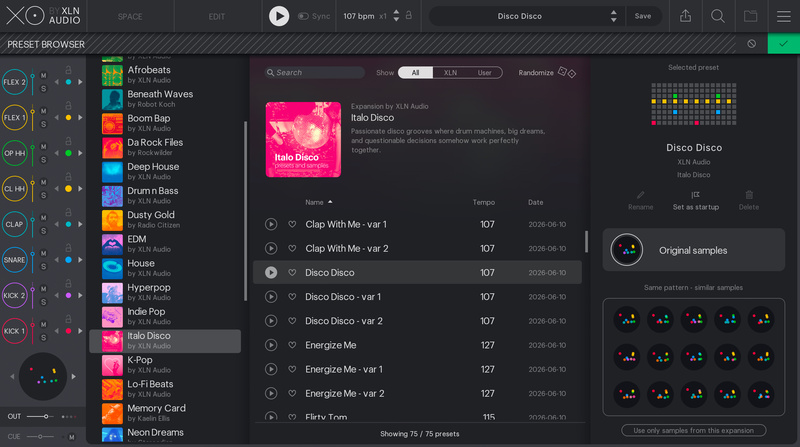Viewport: 800px width, 447px height.
Task: Play the main transport button
Action: click(279, 16)
